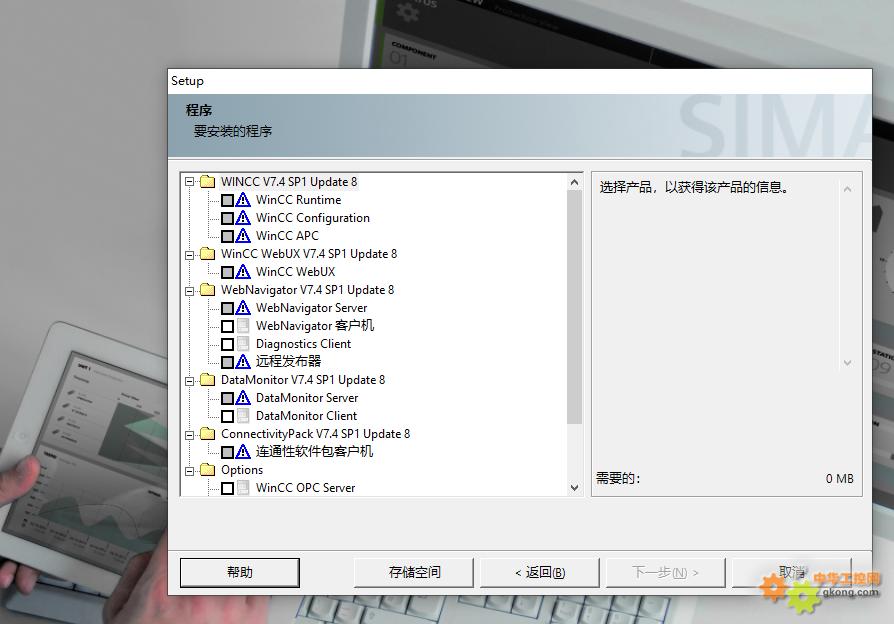Image resolution: width=894 pixels, height=624 pixels.
Task: Go back with 返回(B) button
Action: coord(540,572)
